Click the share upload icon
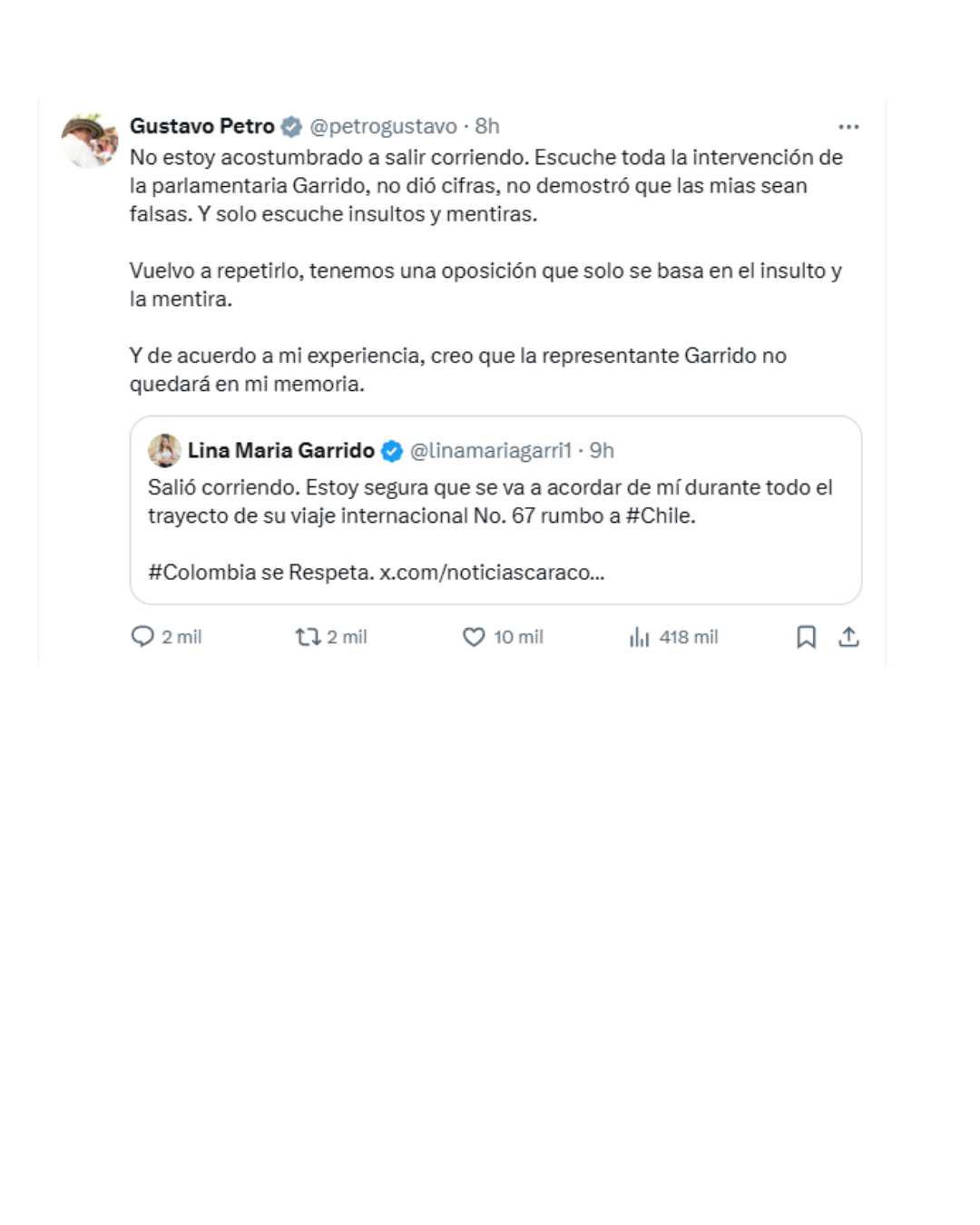The width and height of the screenshot is (980, 1225). coord(848,637)
